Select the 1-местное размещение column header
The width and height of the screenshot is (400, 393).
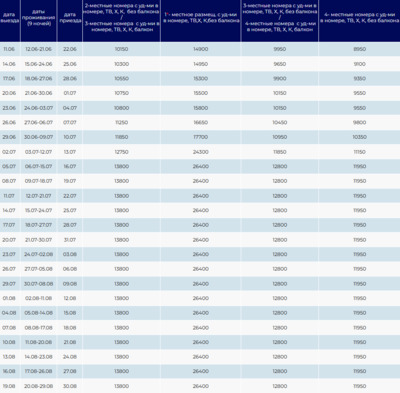coord(201,18)
